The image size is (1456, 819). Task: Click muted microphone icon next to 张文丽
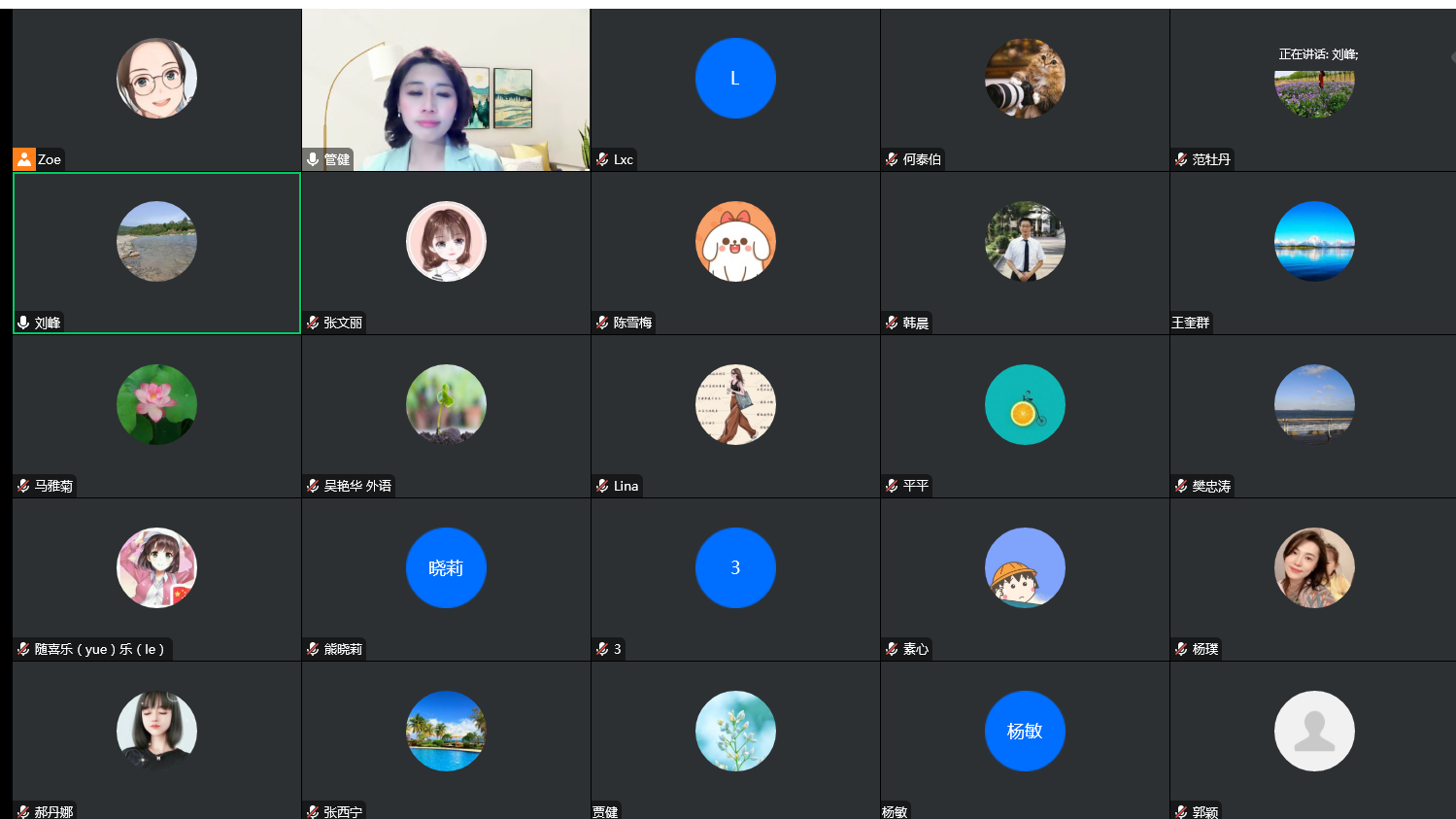(x=313, y=323)
